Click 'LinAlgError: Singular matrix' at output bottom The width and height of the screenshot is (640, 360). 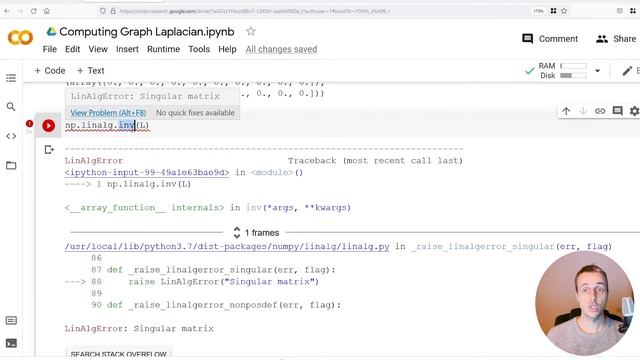coord(139,329)
